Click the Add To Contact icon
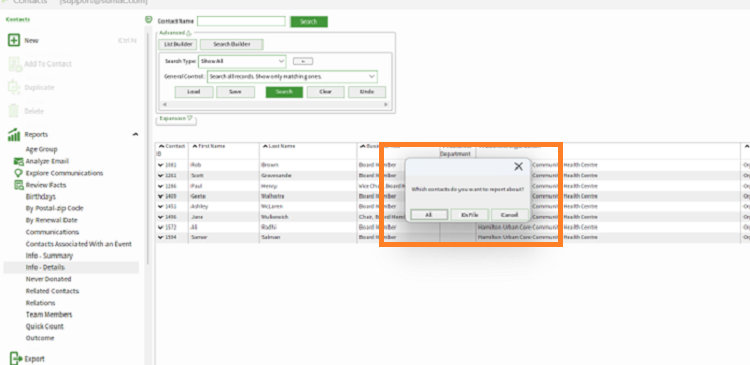Viewport: 750px width, 365px height. (x=15, y=64)
